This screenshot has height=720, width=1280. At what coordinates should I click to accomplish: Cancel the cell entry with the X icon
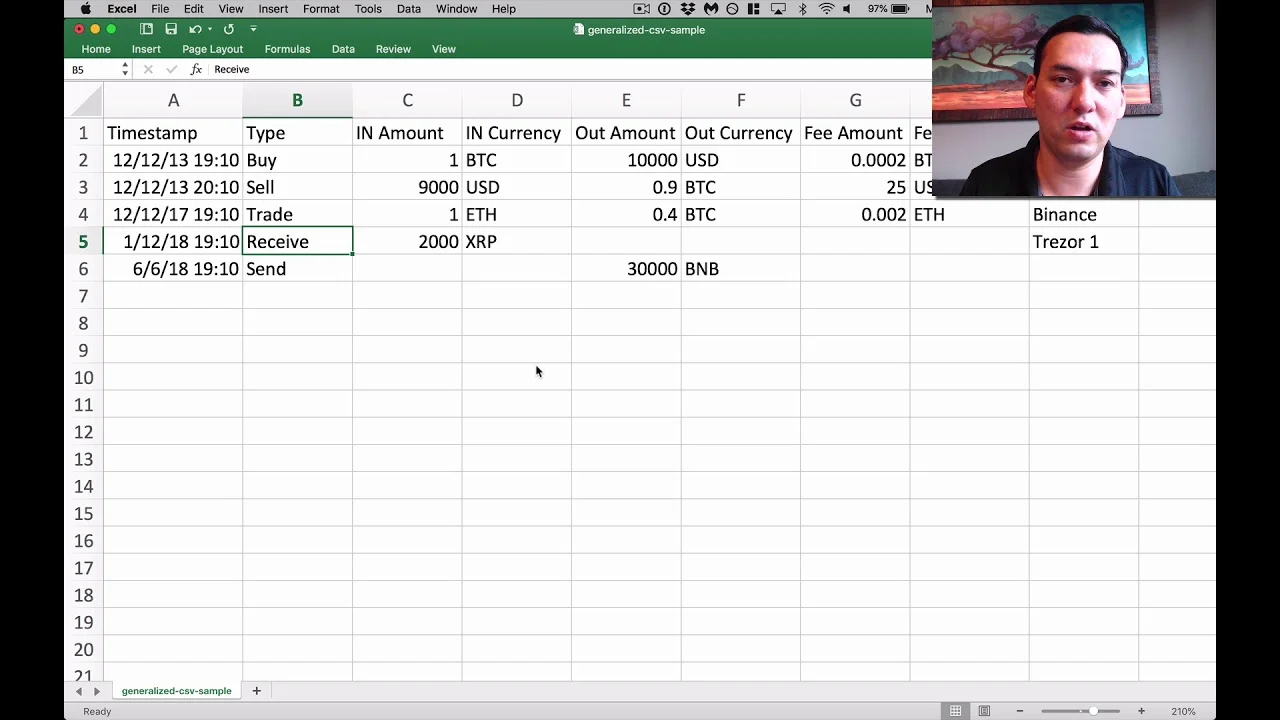[148, 69]
